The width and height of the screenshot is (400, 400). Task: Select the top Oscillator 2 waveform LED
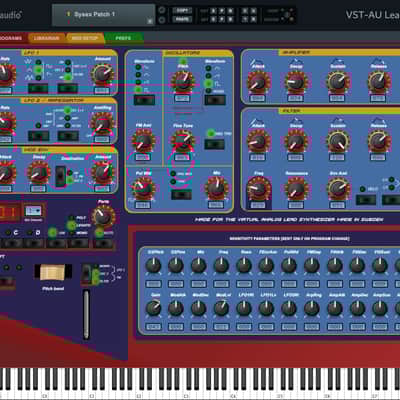point(209,68)
